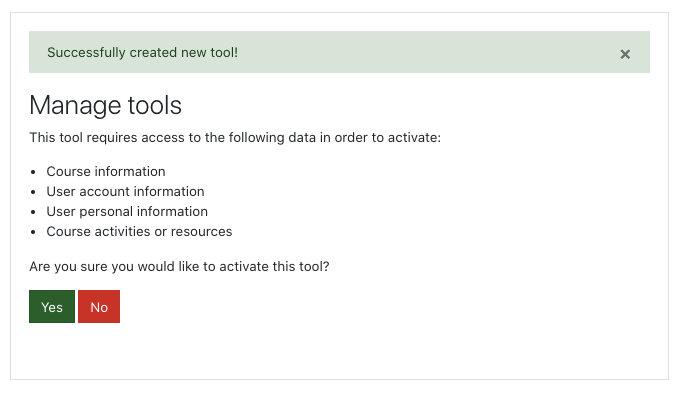Select the 'User account information' list item
This screenshot has width=681, height=410.
point(126,192)
